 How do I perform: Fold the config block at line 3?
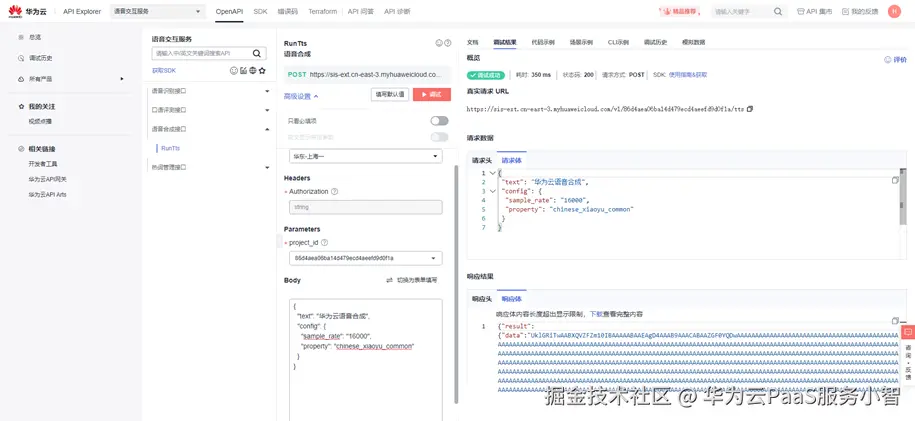click(493, 191)
